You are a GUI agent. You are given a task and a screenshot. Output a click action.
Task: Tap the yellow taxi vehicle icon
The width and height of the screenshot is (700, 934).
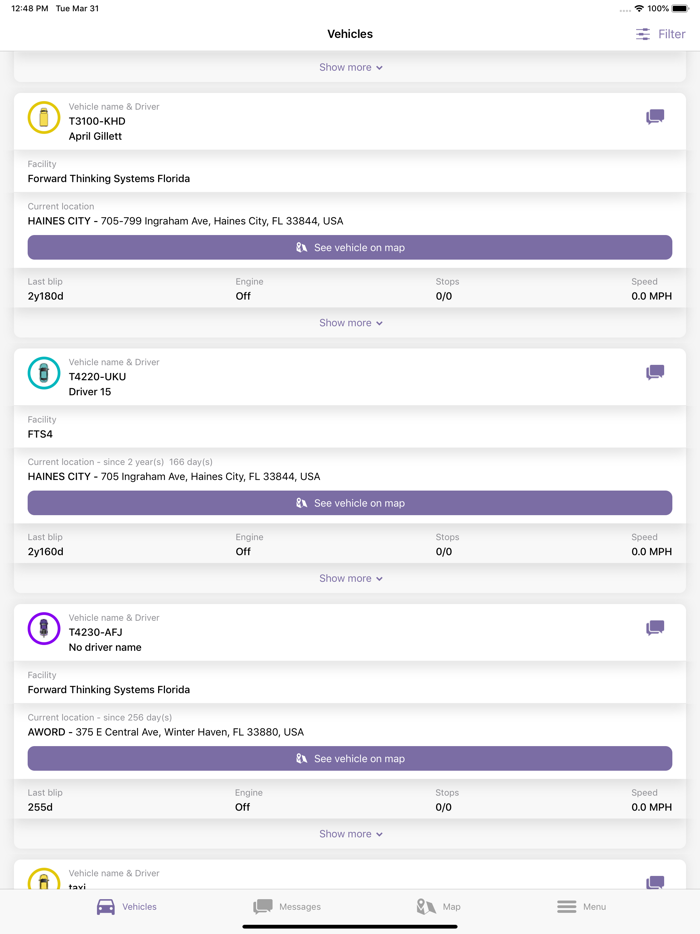[x=43, y=883]
